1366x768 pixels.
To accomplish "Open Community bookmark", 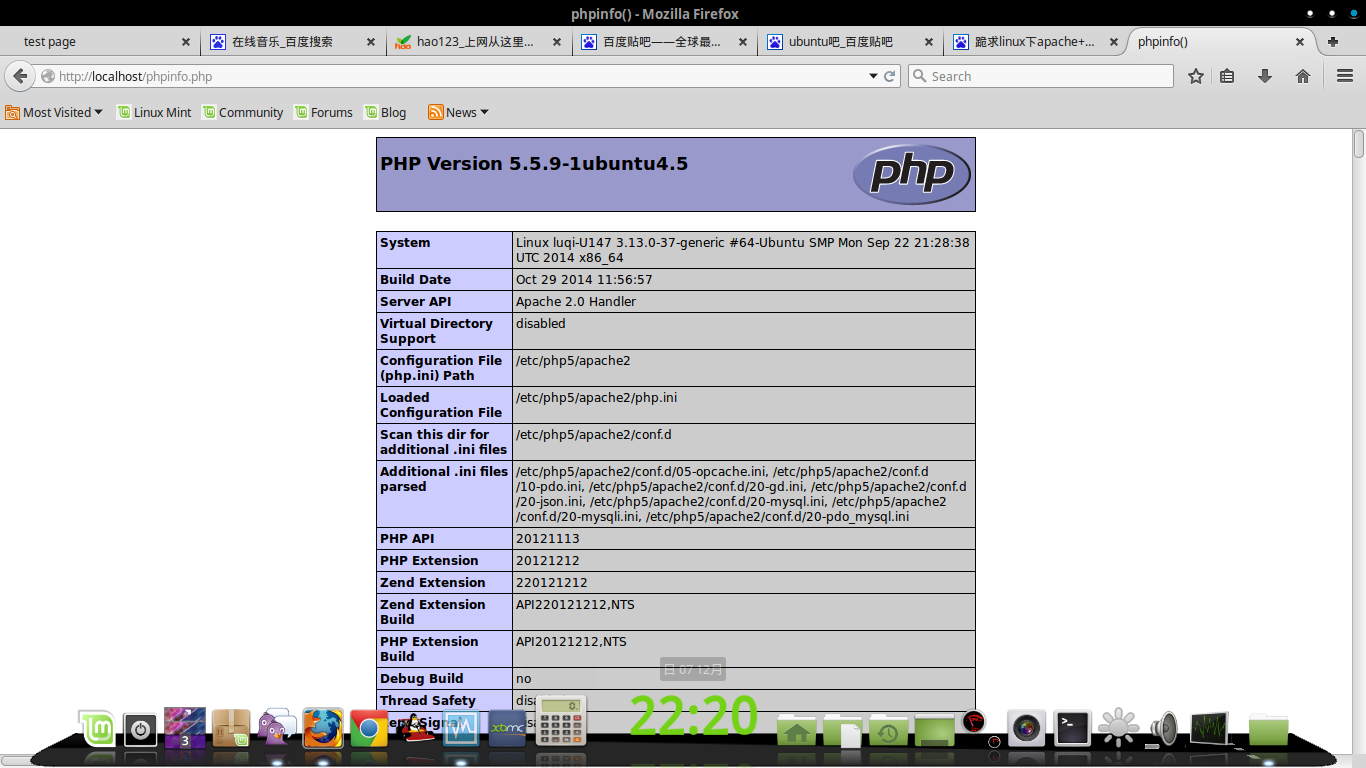I will tap(243, 112).
